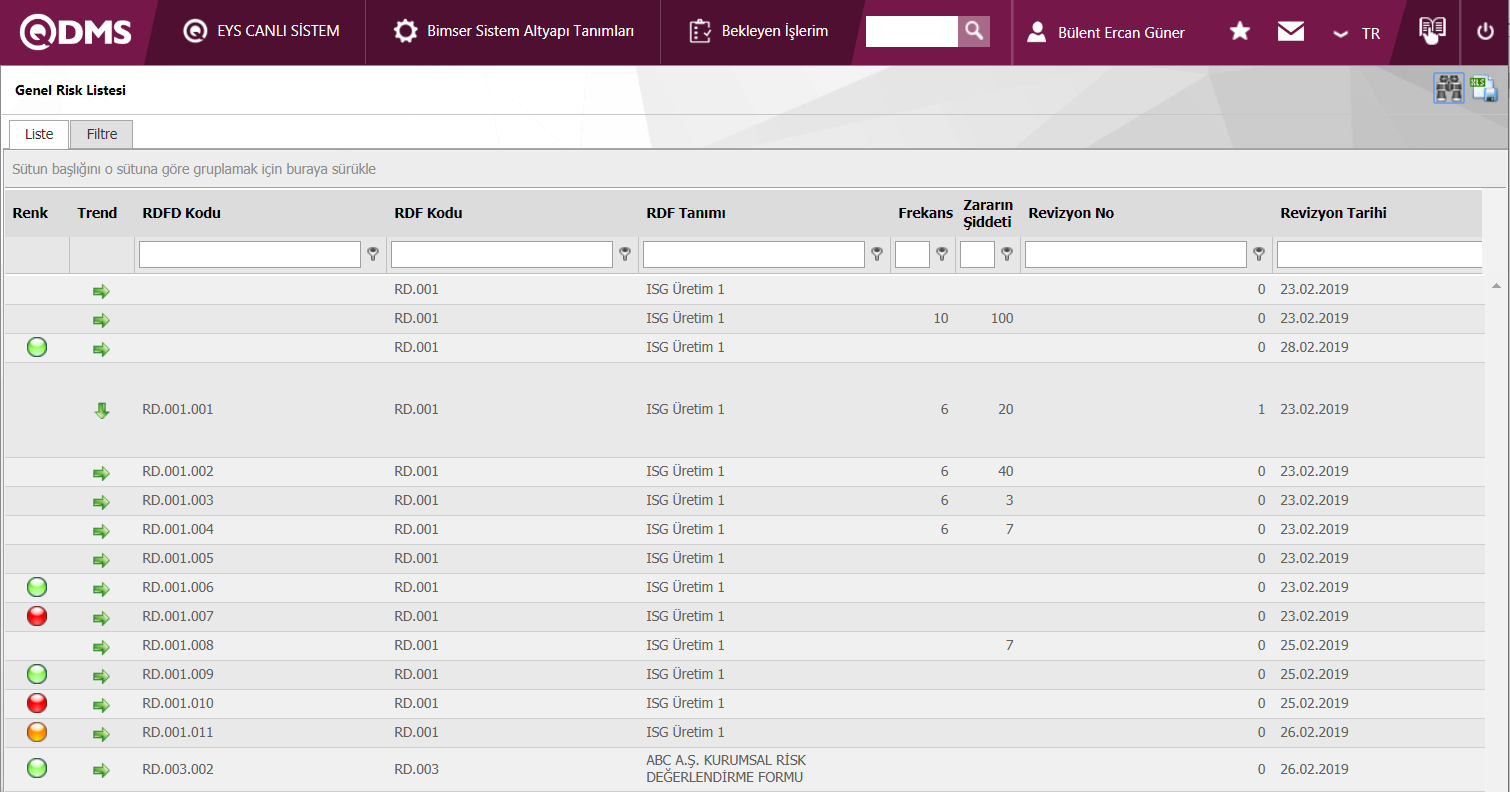This screenshot has height=792, width=1510.
Task: Expand the TR language selector
Action: (1357, 33)
